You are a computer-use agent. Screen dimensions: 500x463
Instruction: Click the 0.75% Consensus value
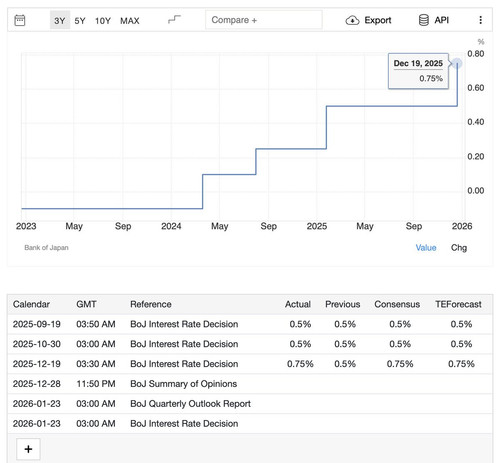pos(400,364)
